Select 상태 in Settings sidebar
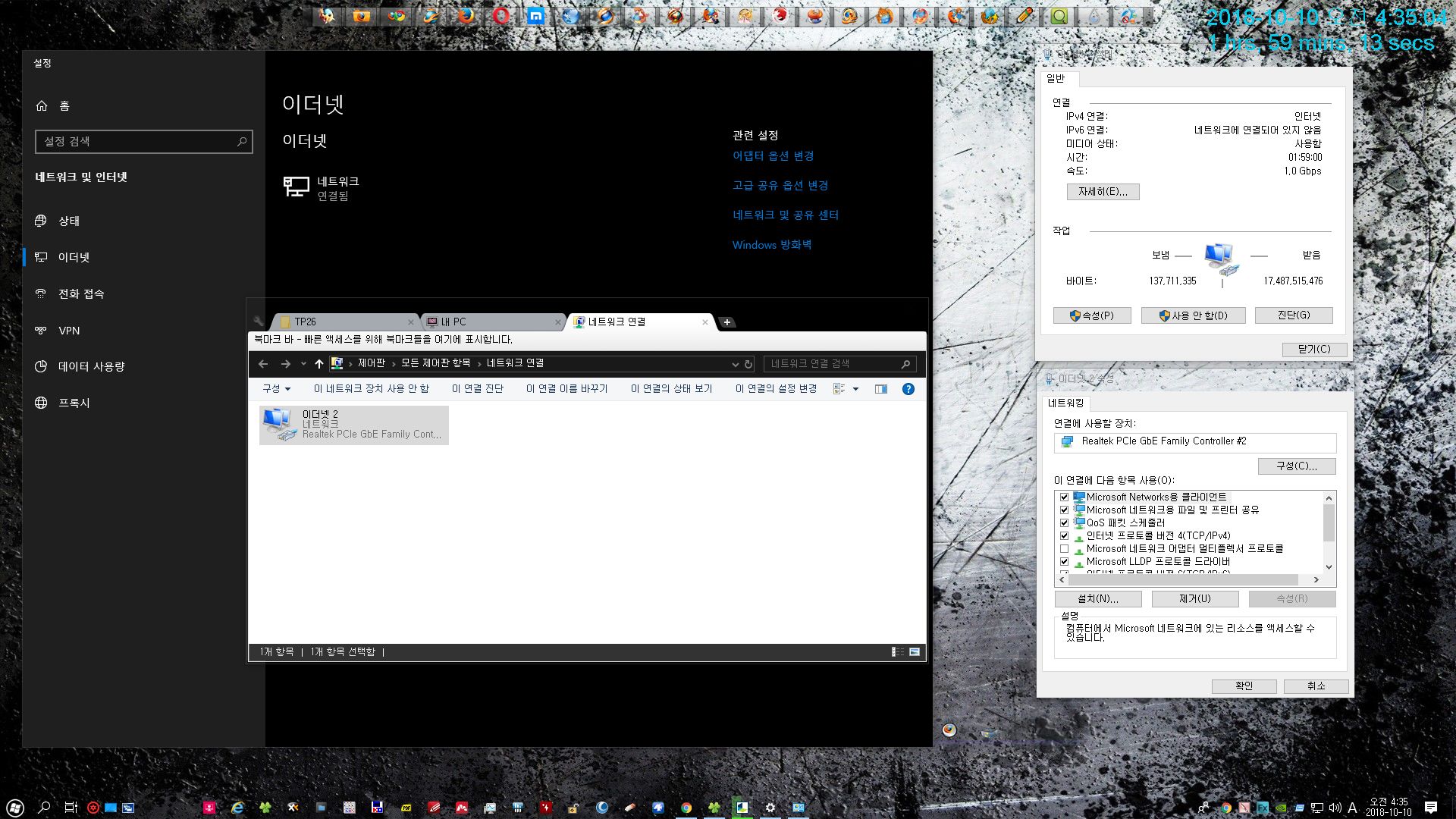This screenshot has width=1456, height=819. [143, 221]
